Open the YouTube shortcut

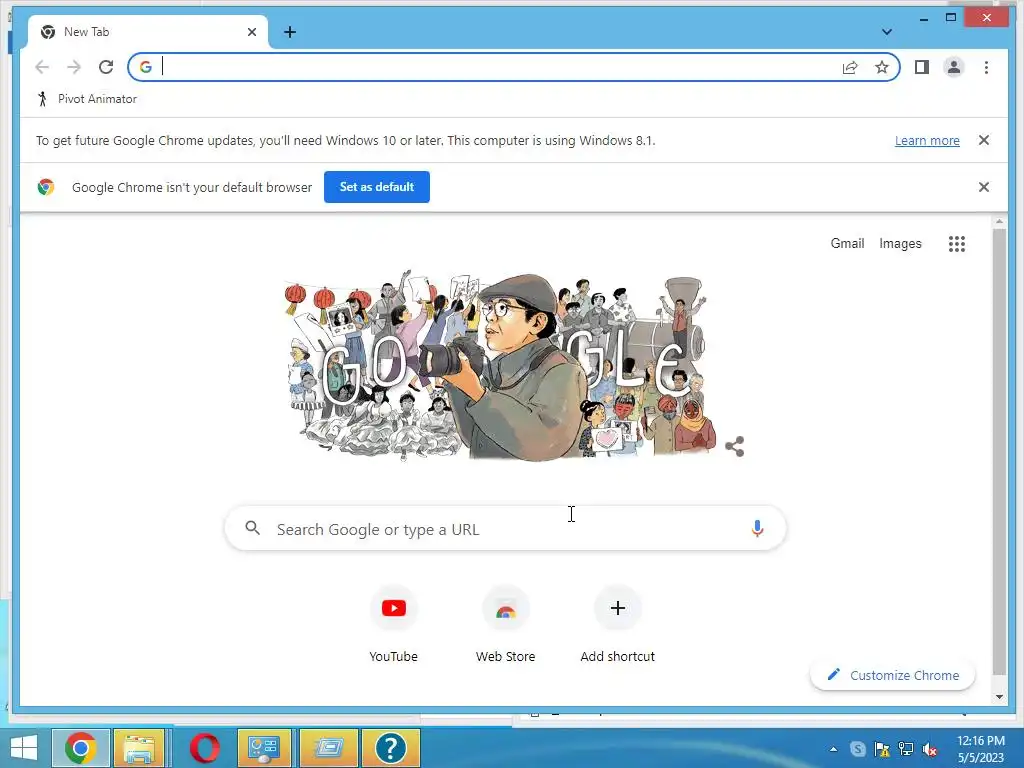click(393, 624)
